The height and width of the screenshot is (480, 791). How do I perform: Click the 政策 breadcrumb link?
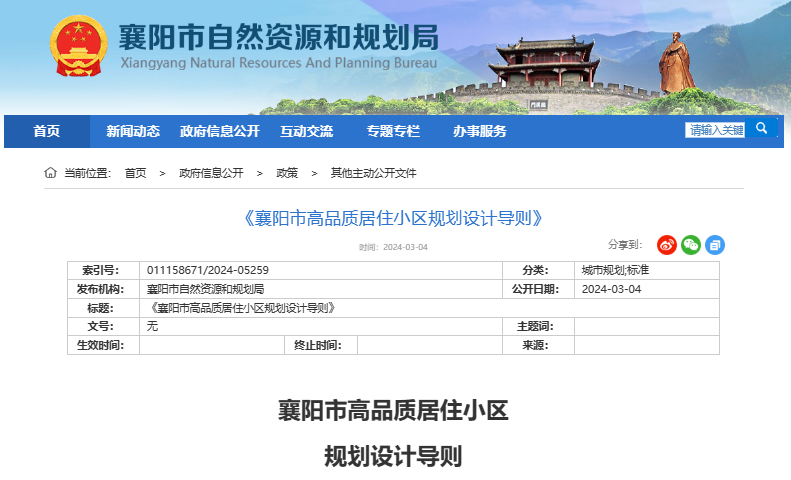(287, 173)
